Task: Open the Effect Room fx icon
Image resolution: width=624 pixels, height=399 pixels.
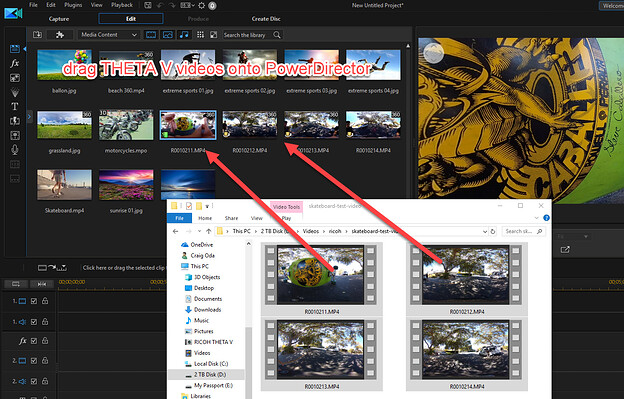Action: point(15,63)
